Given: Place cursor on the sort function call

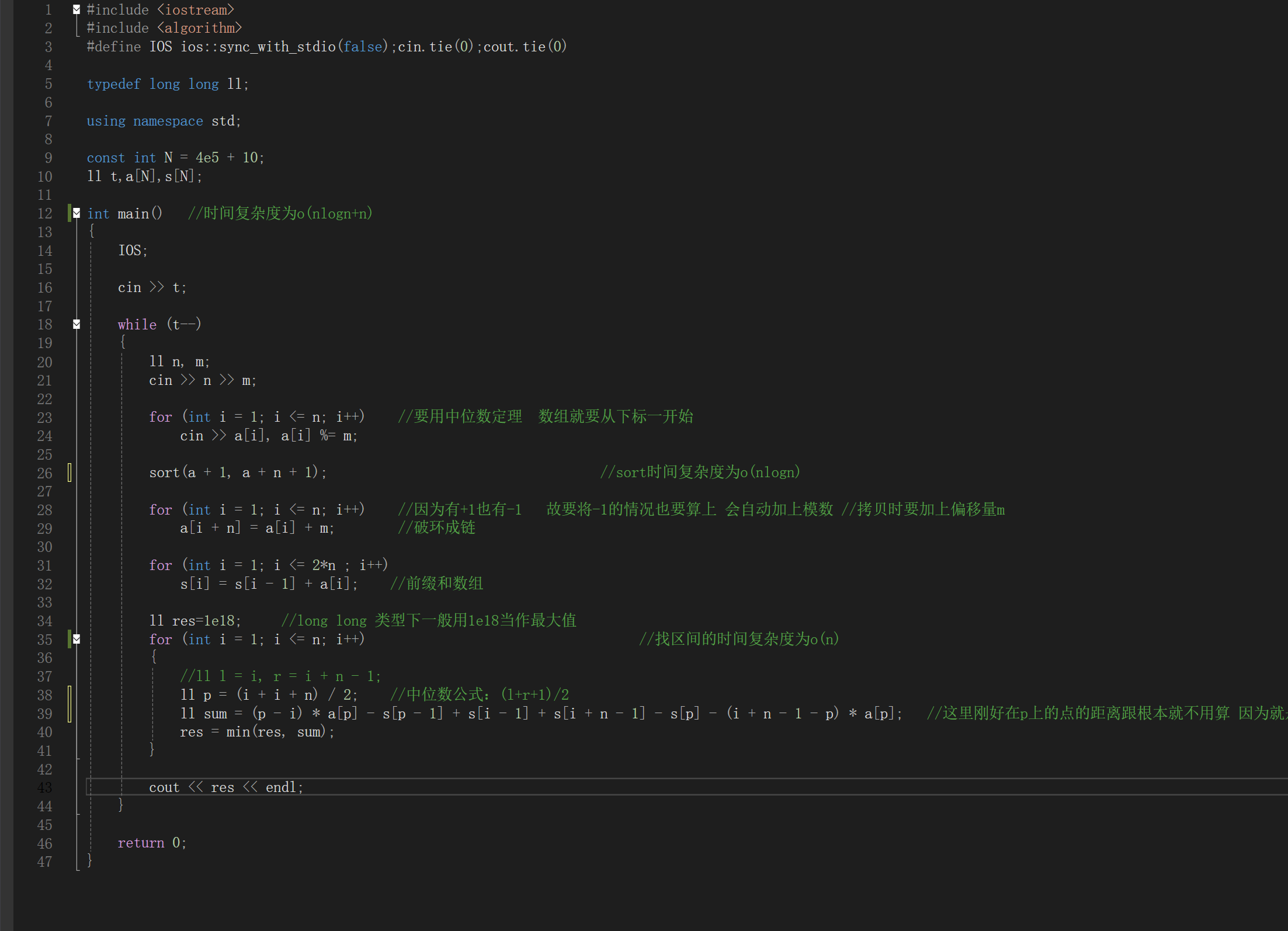Looking at the screenshot, I should 164,473.
